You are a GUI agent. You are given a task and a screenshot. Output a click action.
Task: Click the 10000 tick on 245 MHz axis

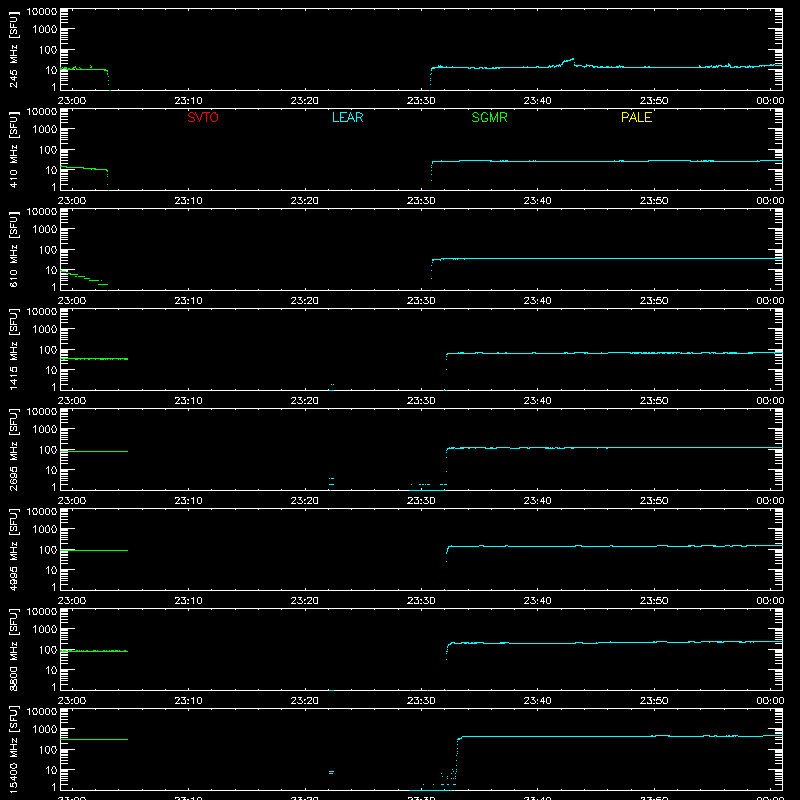coord(42,12)
